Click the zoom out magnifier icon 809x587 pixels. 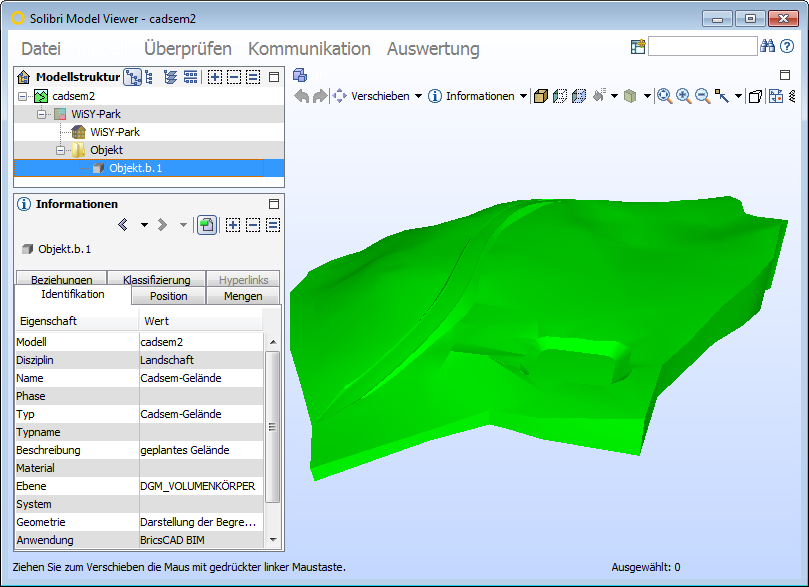click(703, 96)
